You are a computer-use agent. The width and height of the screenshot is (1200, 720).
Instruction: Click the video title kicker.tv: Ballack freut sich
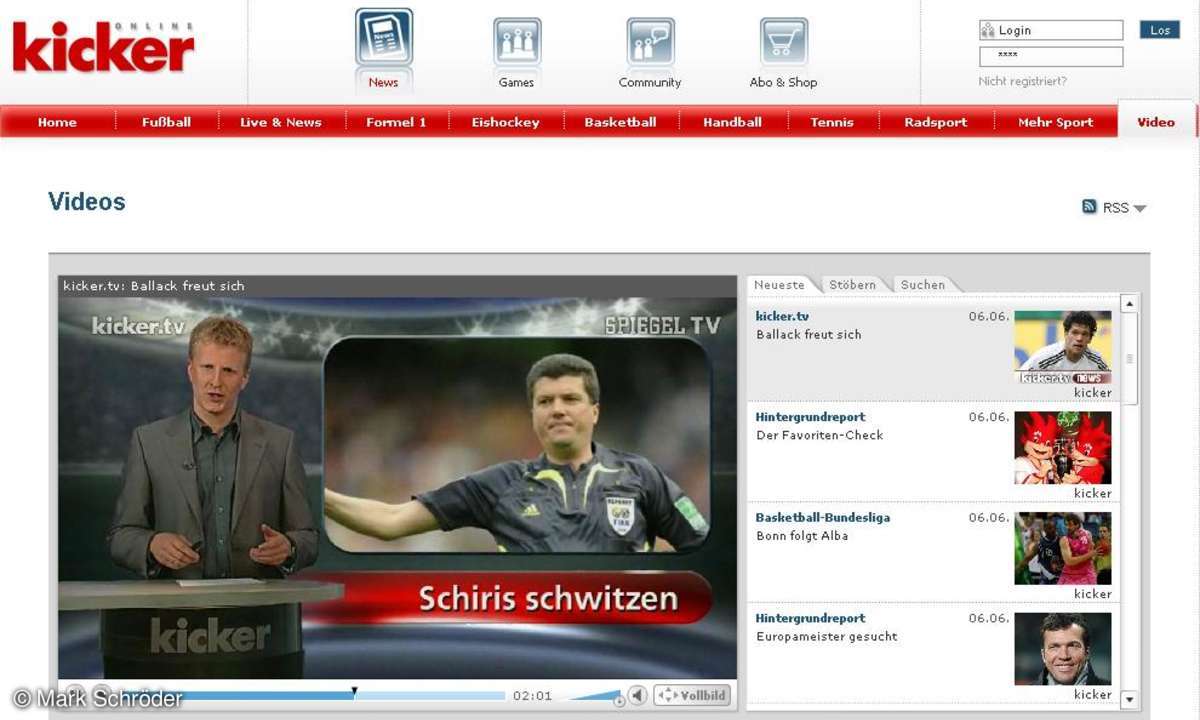tap(154, 286)
